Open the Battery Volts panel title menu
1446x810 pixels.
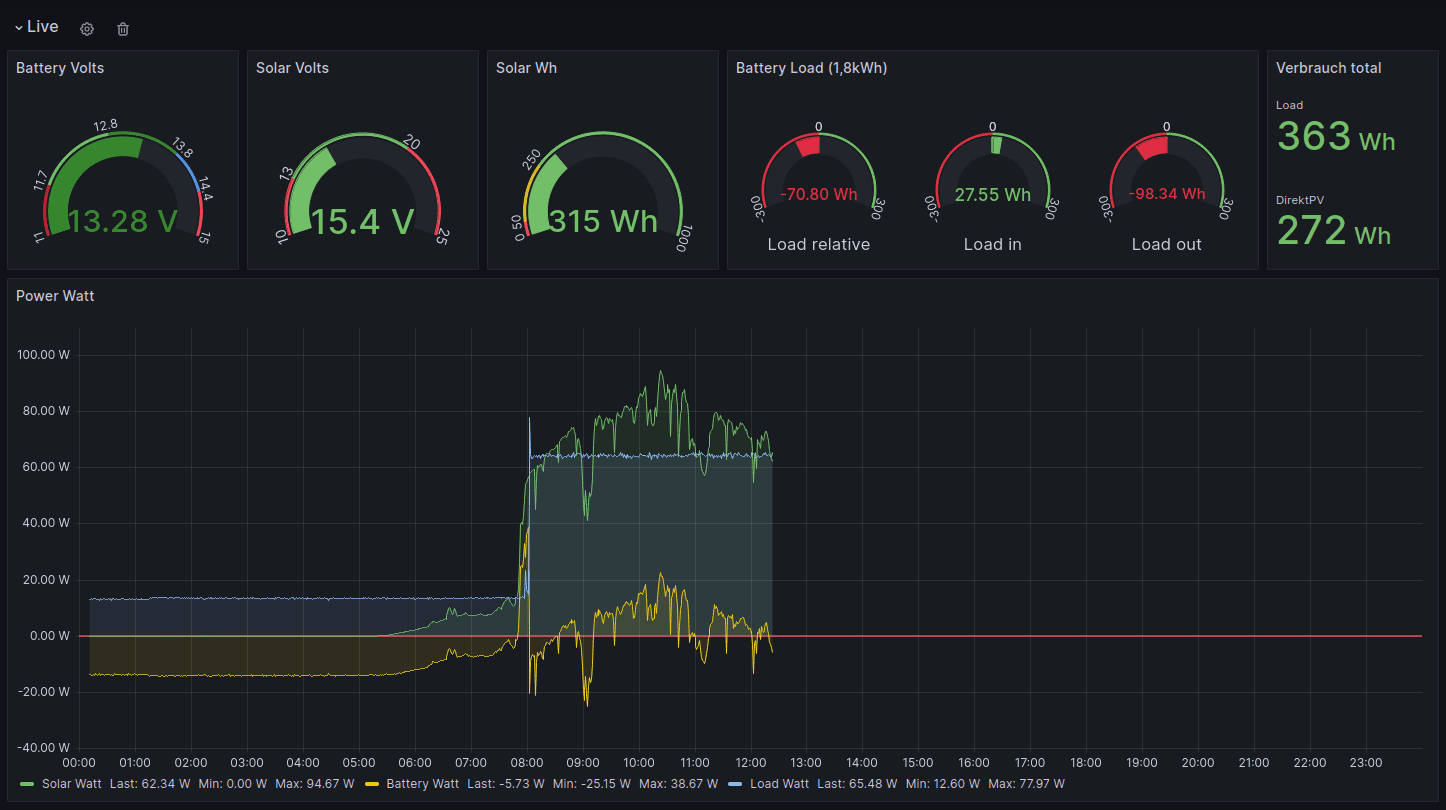click(x=60, y=68)
